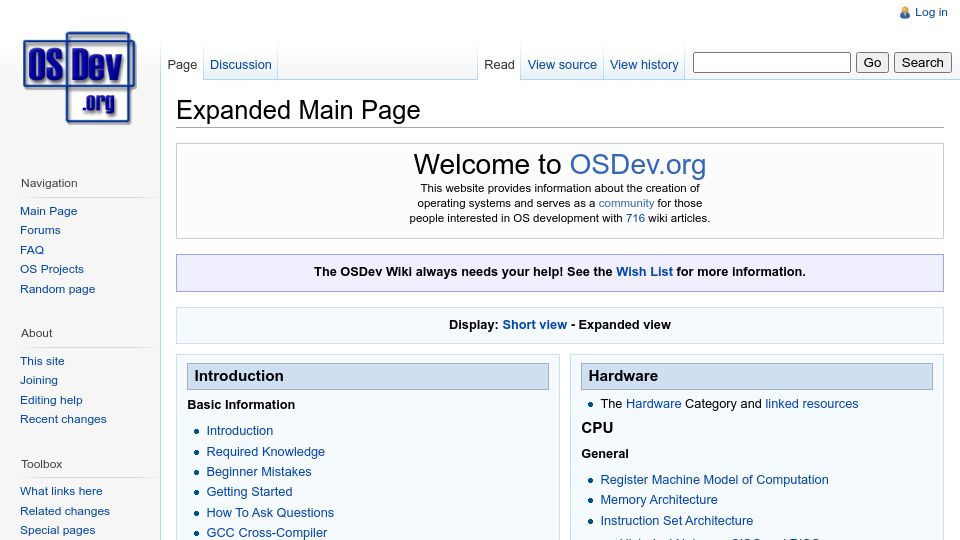The image size is (960, 540).
Task: Click the Toolbox sidebar heading
Action: point(42,464)
